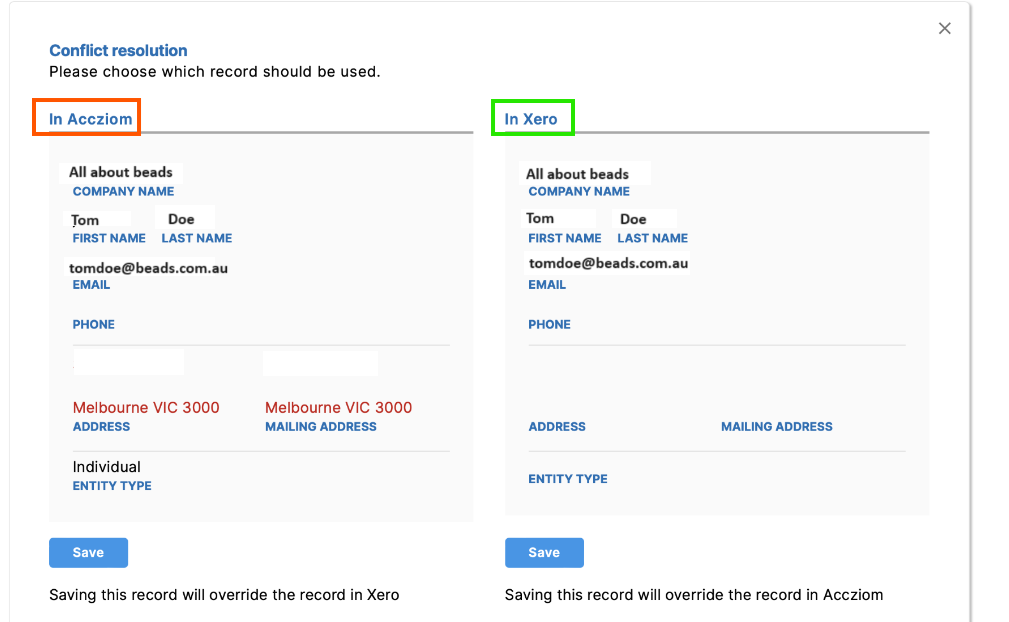Click last name Doe in Accziom record

pyautogui.click(x=181, y=219)
